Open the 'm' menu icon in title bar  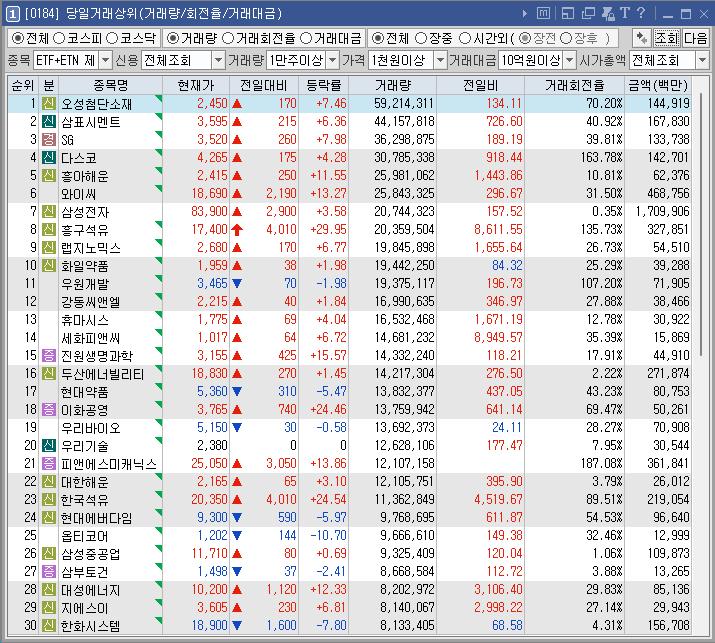543,14
